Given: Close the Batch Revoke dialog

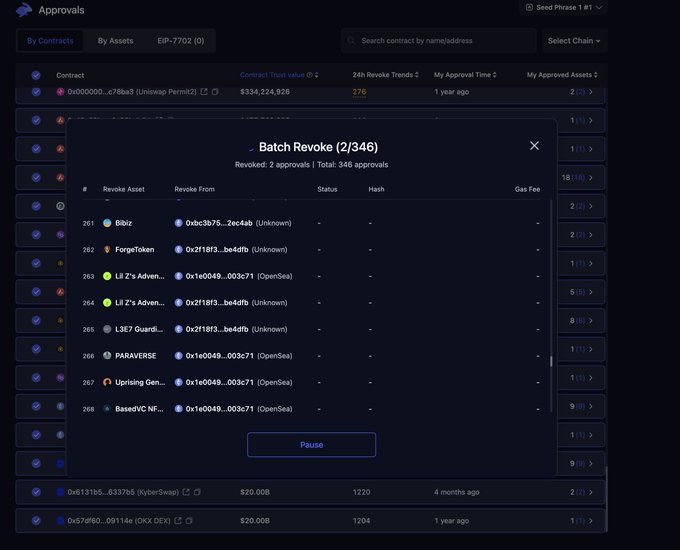Looking at the screenshot, I should click(x=534, y=146).
